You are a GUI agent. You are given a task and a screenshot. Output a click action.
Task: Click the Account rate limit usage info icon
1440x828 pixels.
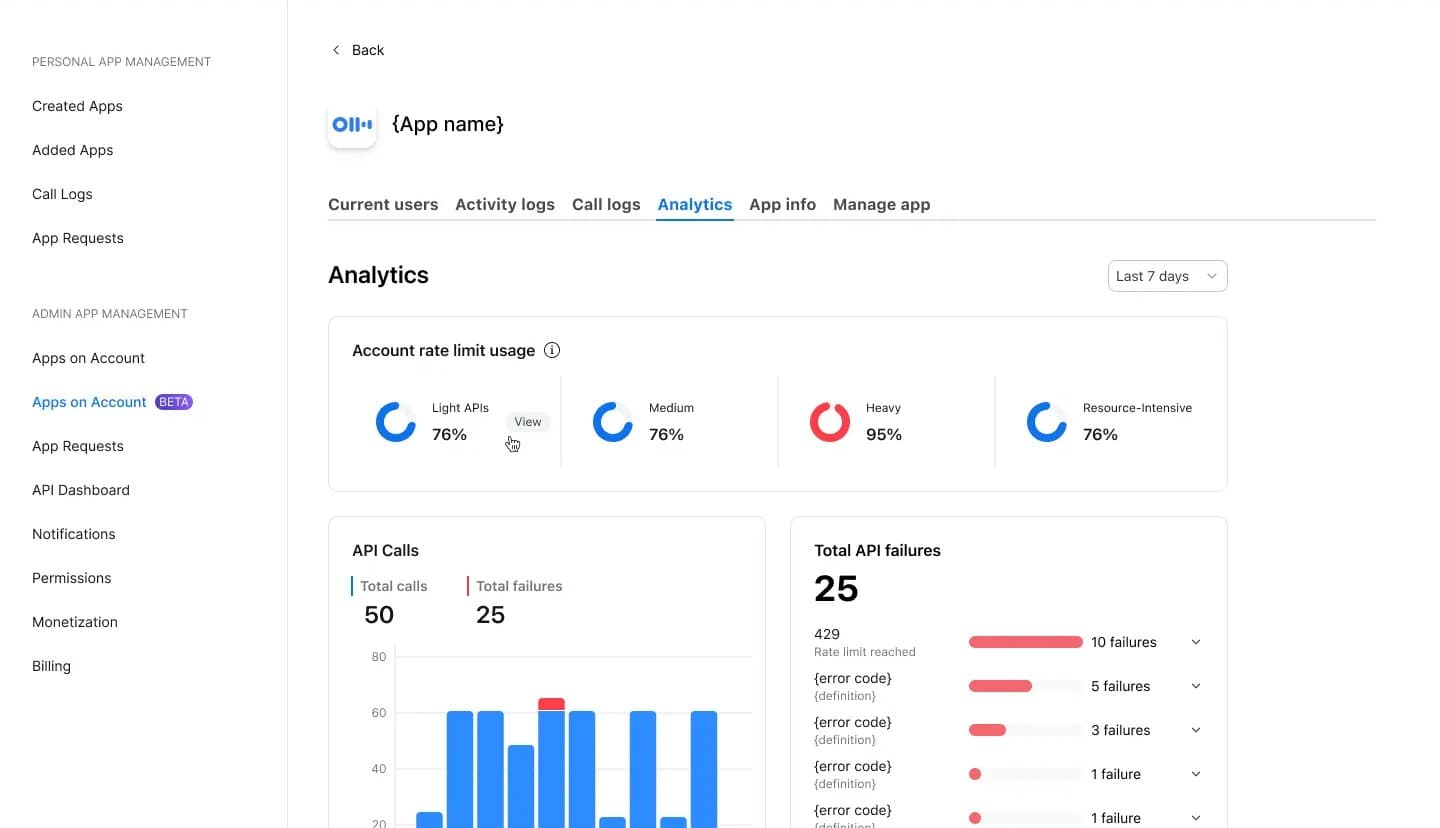552,350
